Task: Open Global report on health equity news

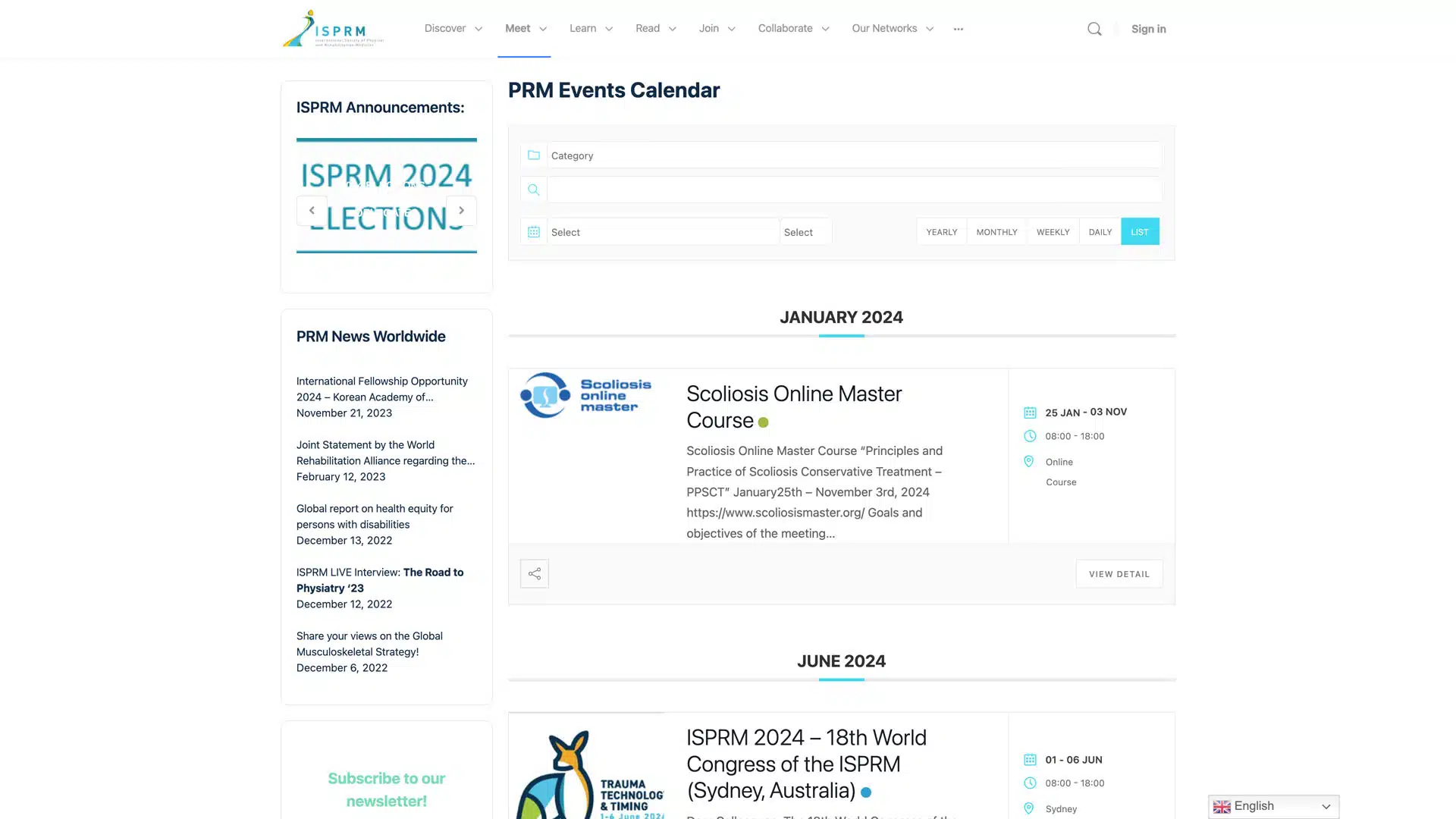Action: pos(375,516)
